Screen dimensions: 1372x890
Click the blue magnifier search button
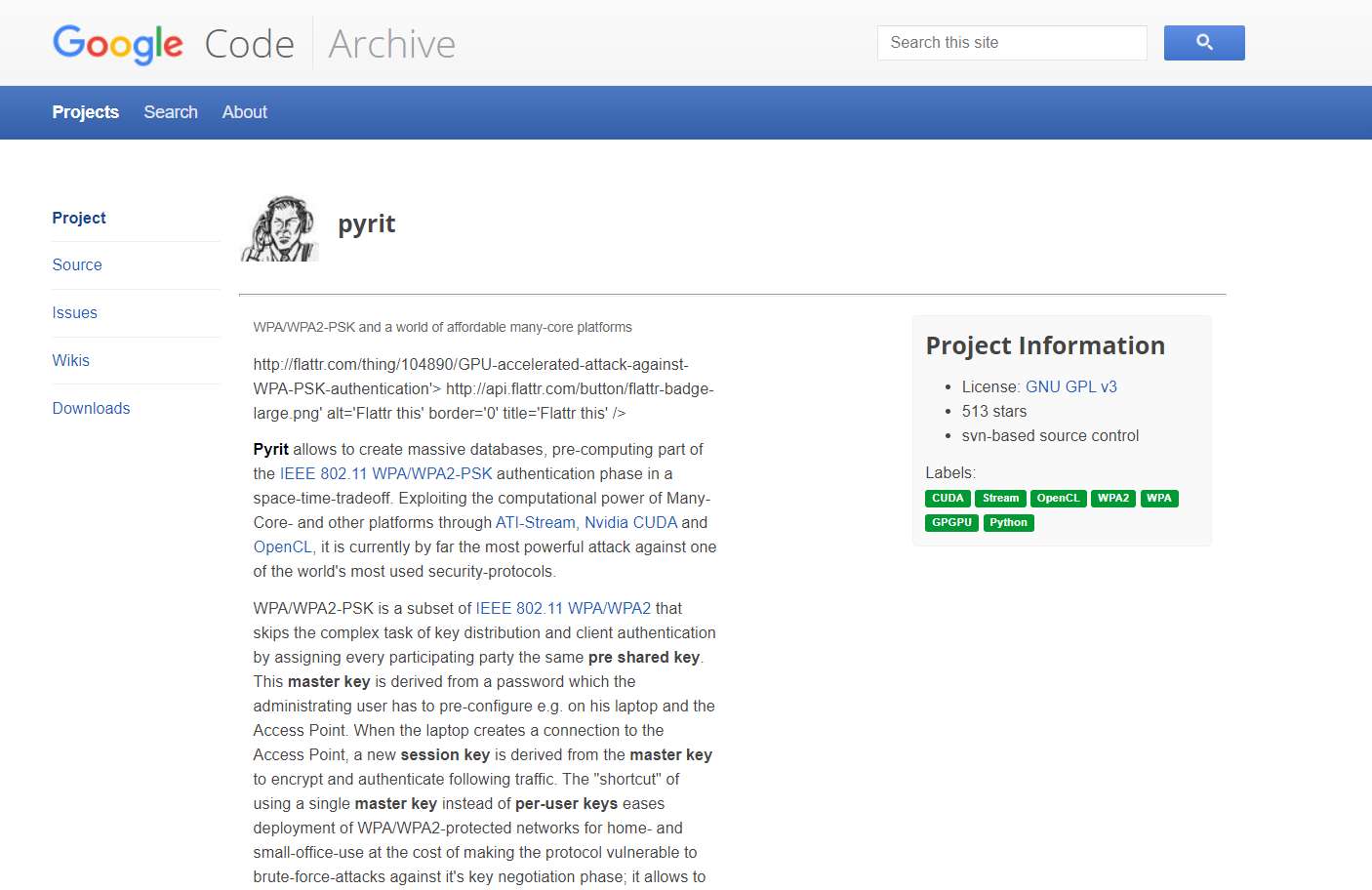tap(1203, 43)
